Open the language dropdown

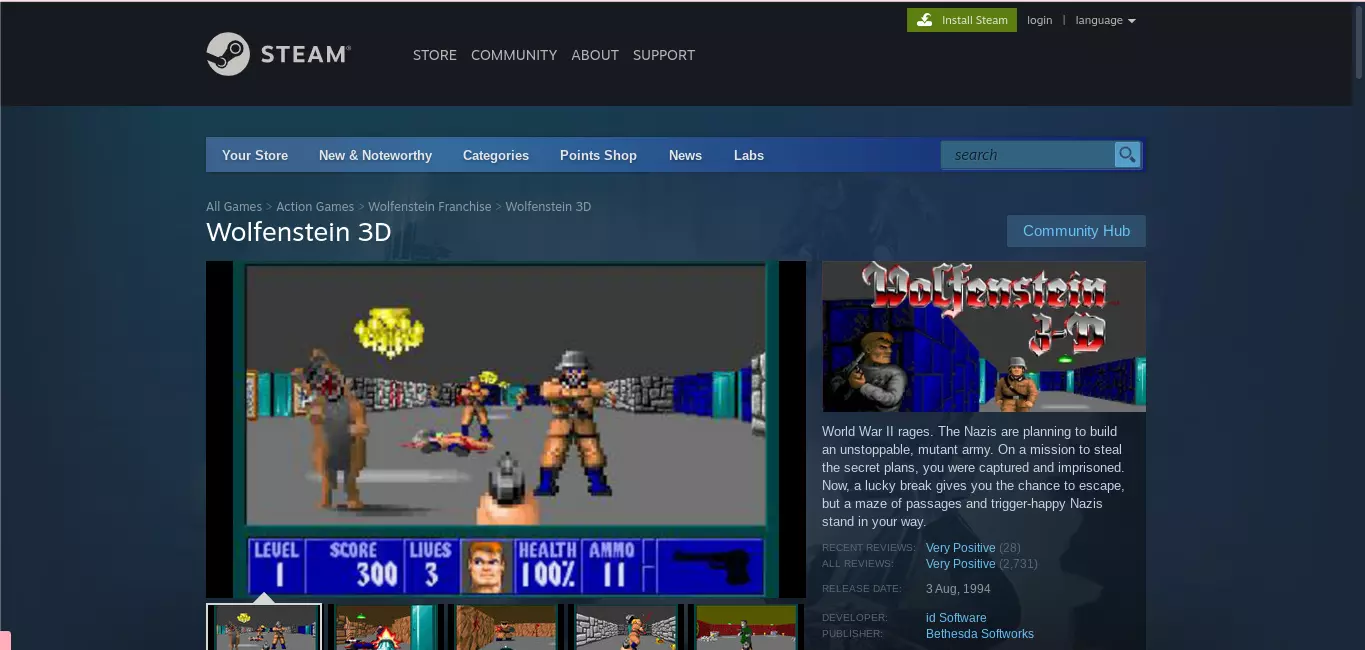[x=1105, y=20]
